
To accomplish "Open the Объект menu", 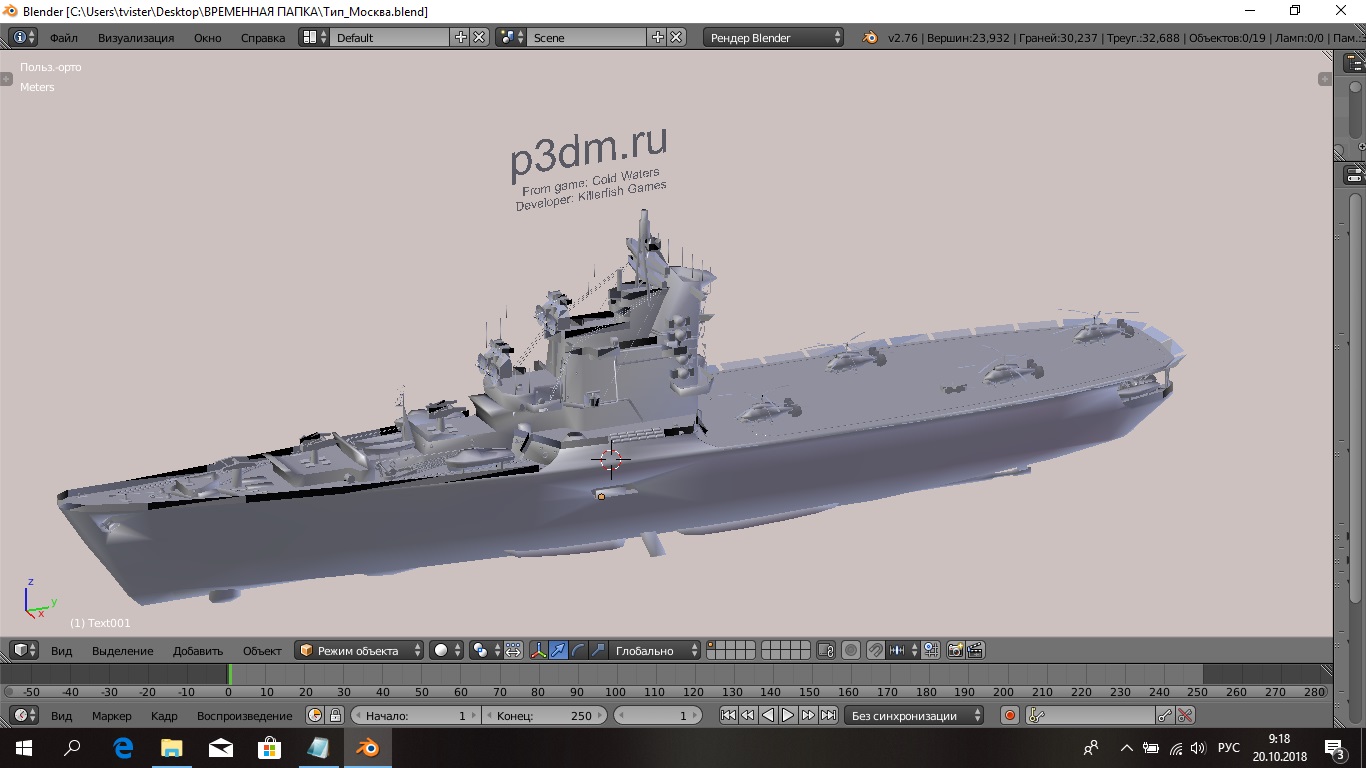I will click(263, 651).
